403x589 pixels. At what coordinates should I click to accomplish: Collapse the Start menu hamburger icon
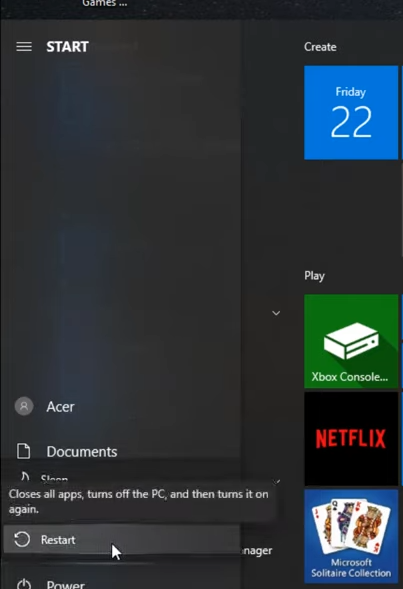[x=24, y=47]
